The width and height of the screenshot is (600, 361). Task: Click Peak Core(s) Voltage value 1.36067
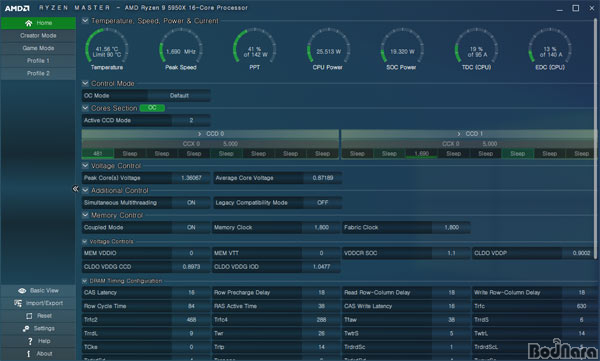[x=191, y=178]
